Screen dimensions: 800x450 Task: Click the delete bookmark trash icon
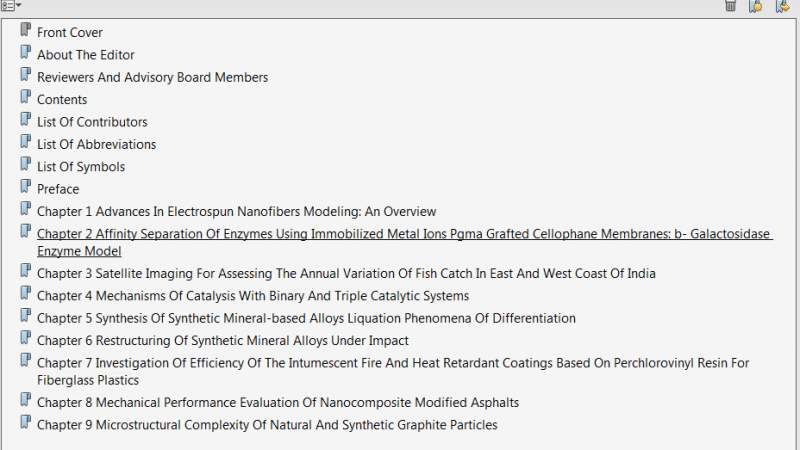coord(731,6)
